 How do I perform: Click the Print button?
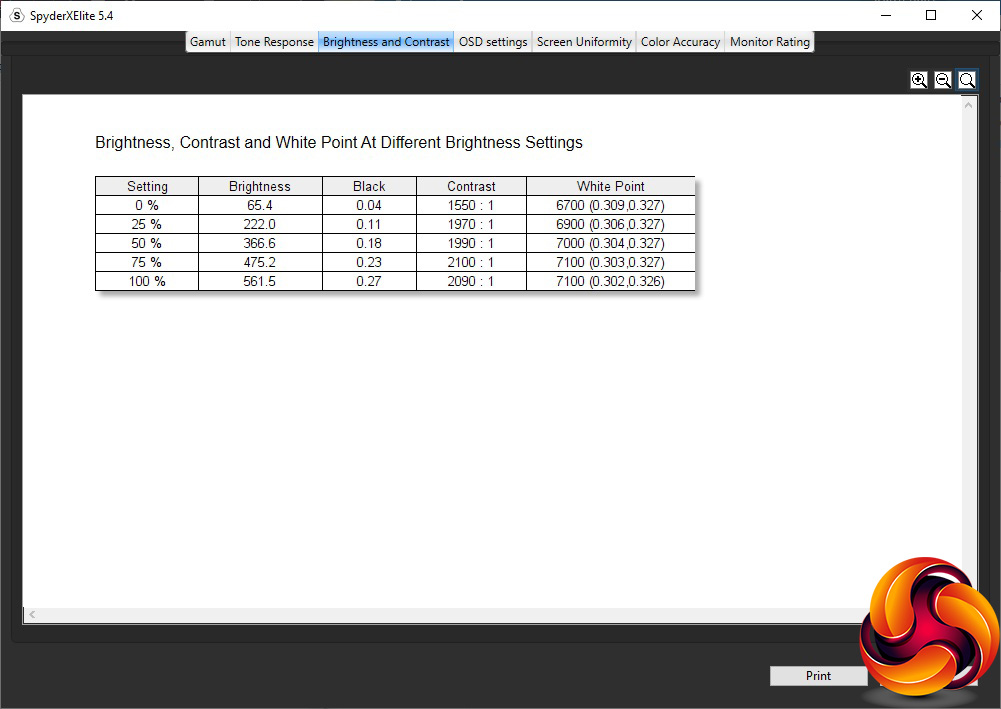tap(818, 676)
